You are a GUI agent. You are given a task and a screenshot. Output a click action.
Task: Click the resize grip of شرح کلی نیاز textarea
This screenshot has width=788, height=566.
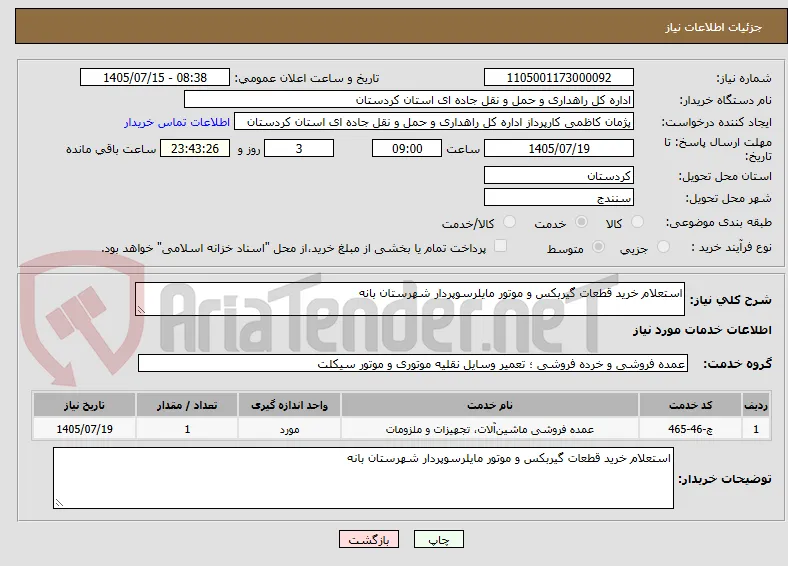[x=141, y=310]
